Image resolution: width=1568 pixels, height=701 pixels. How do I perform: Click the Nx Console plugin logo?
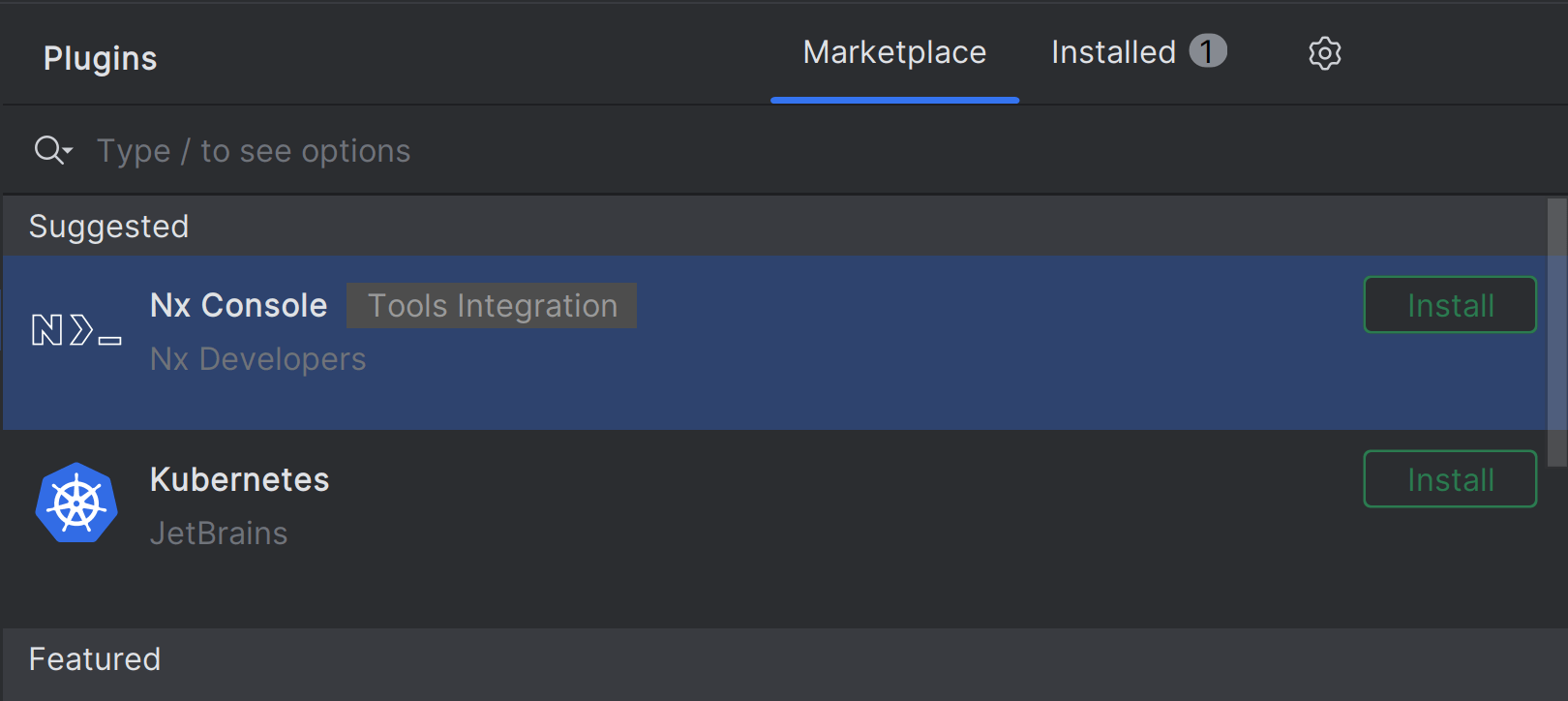pos(76,330)
